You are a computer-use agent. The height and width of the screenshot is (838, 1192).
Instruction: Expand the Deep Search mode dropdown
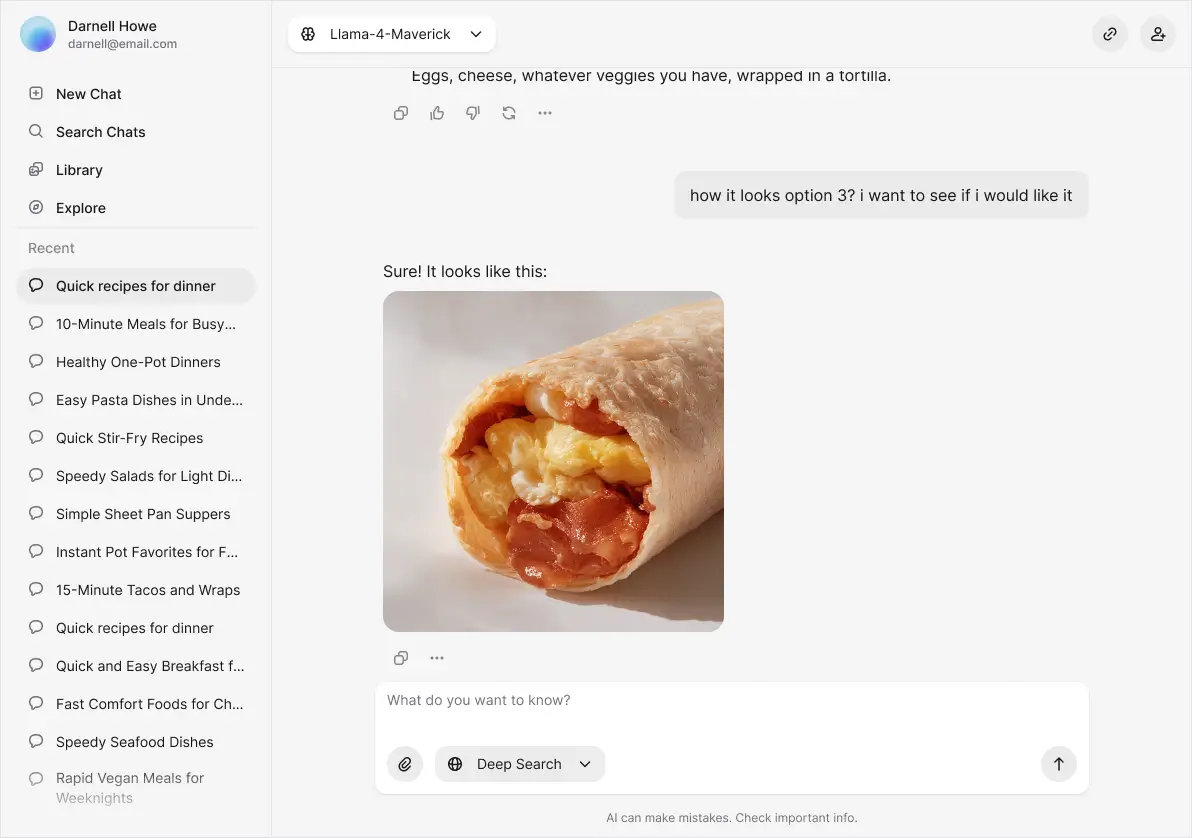coord(585,763)
